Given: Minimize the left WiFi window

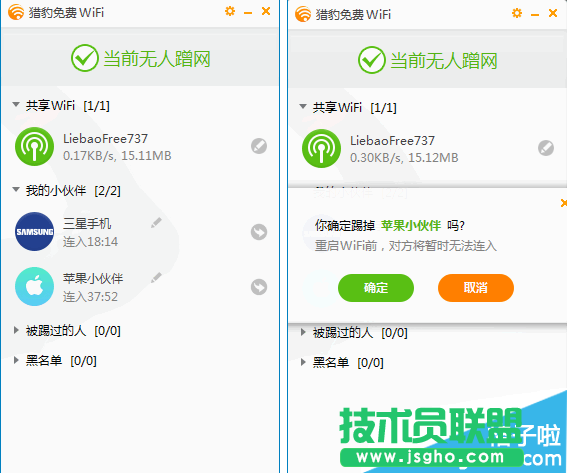Looking at the screenshot, I should (x=248, y=13).
